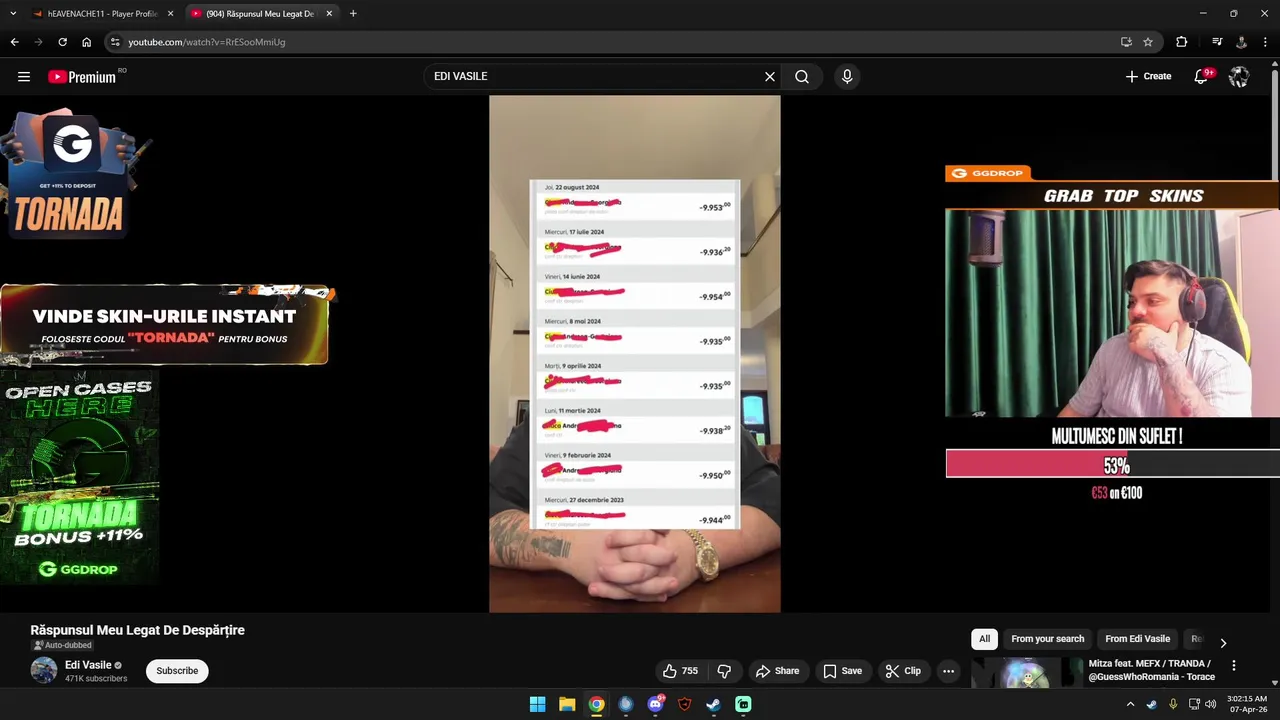Show hidden system tray icons
1280x720 pixels.
click(x=1130, y=704)
